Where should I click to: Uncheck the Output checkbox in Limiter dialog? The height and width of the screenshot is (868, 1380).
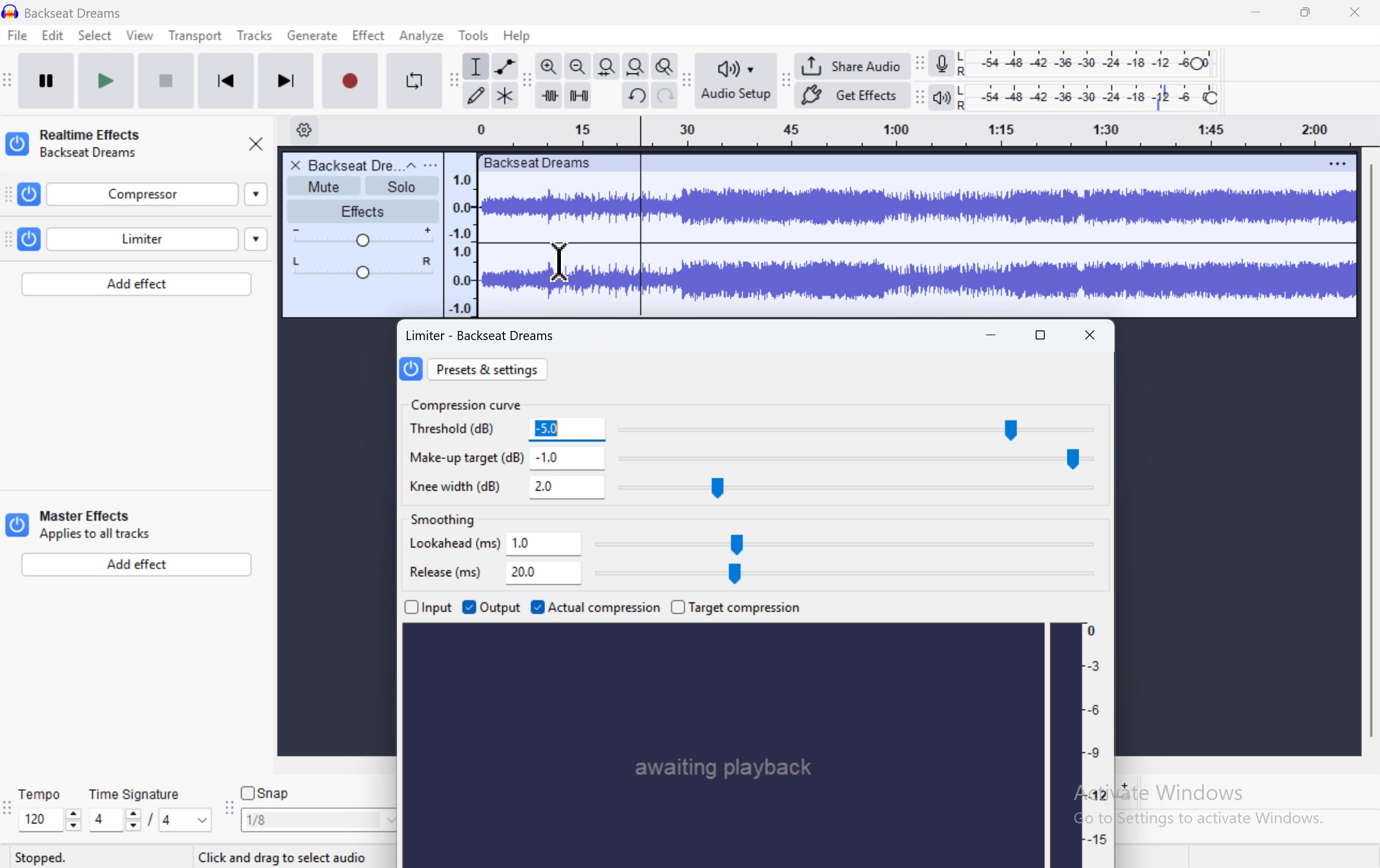coord(469,607)
